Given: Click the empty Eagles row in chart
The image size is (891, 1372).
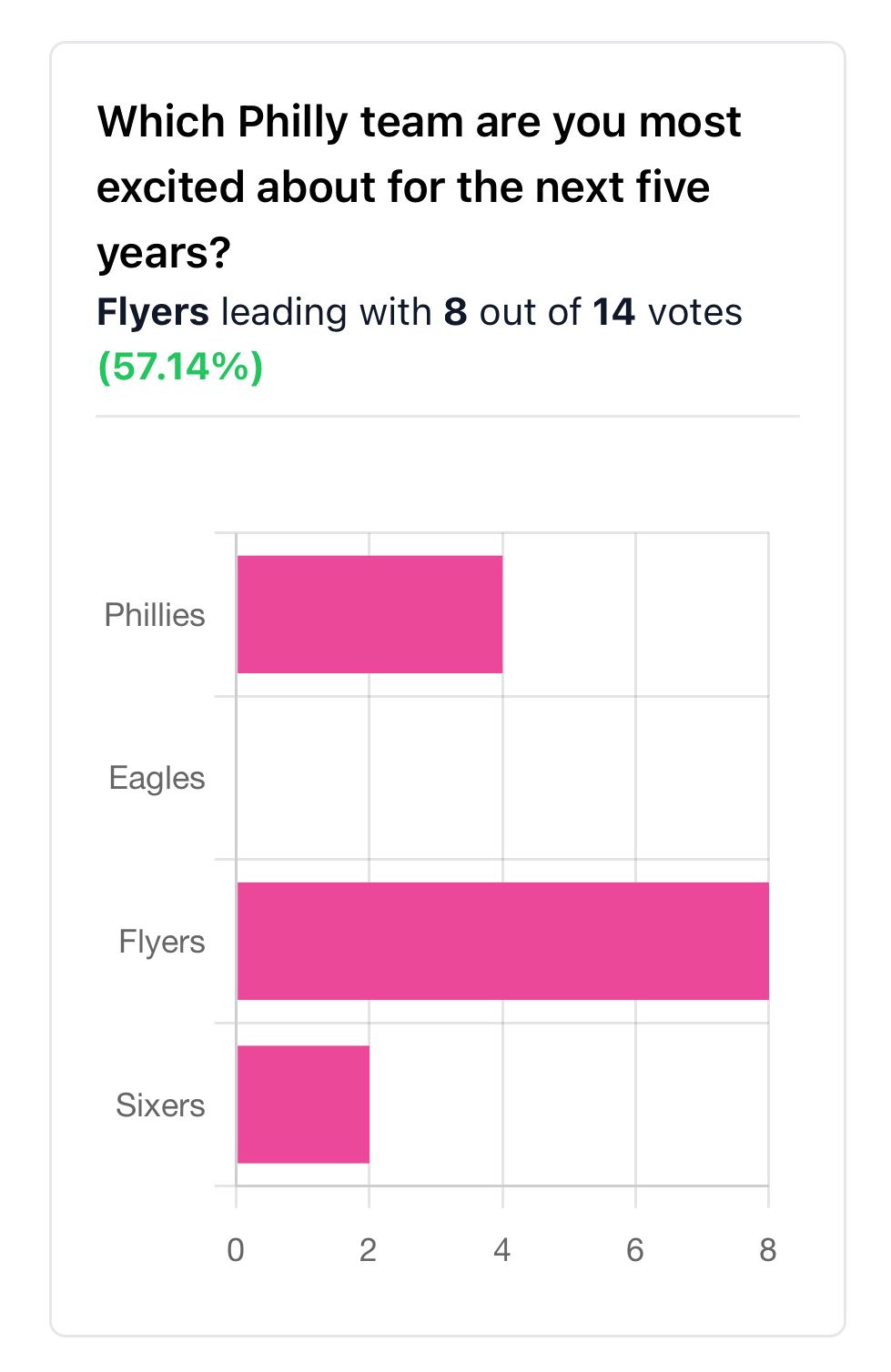Looking at the screenshot, I should point(502,778).
